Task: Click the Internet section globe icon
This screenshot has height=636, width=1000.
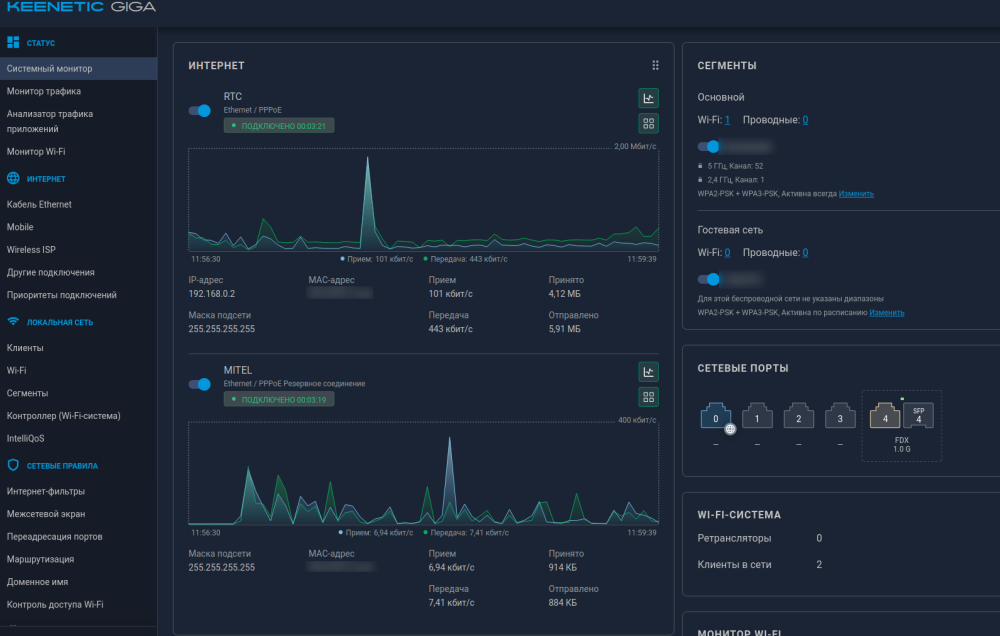Action: 13,179
